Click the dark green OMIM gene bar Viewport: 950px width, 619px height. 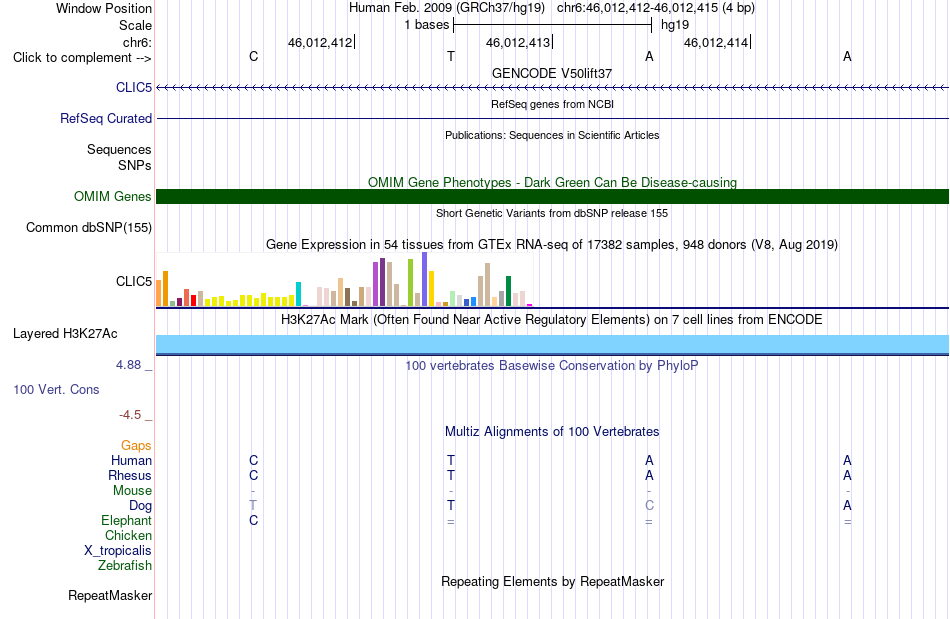552,196
